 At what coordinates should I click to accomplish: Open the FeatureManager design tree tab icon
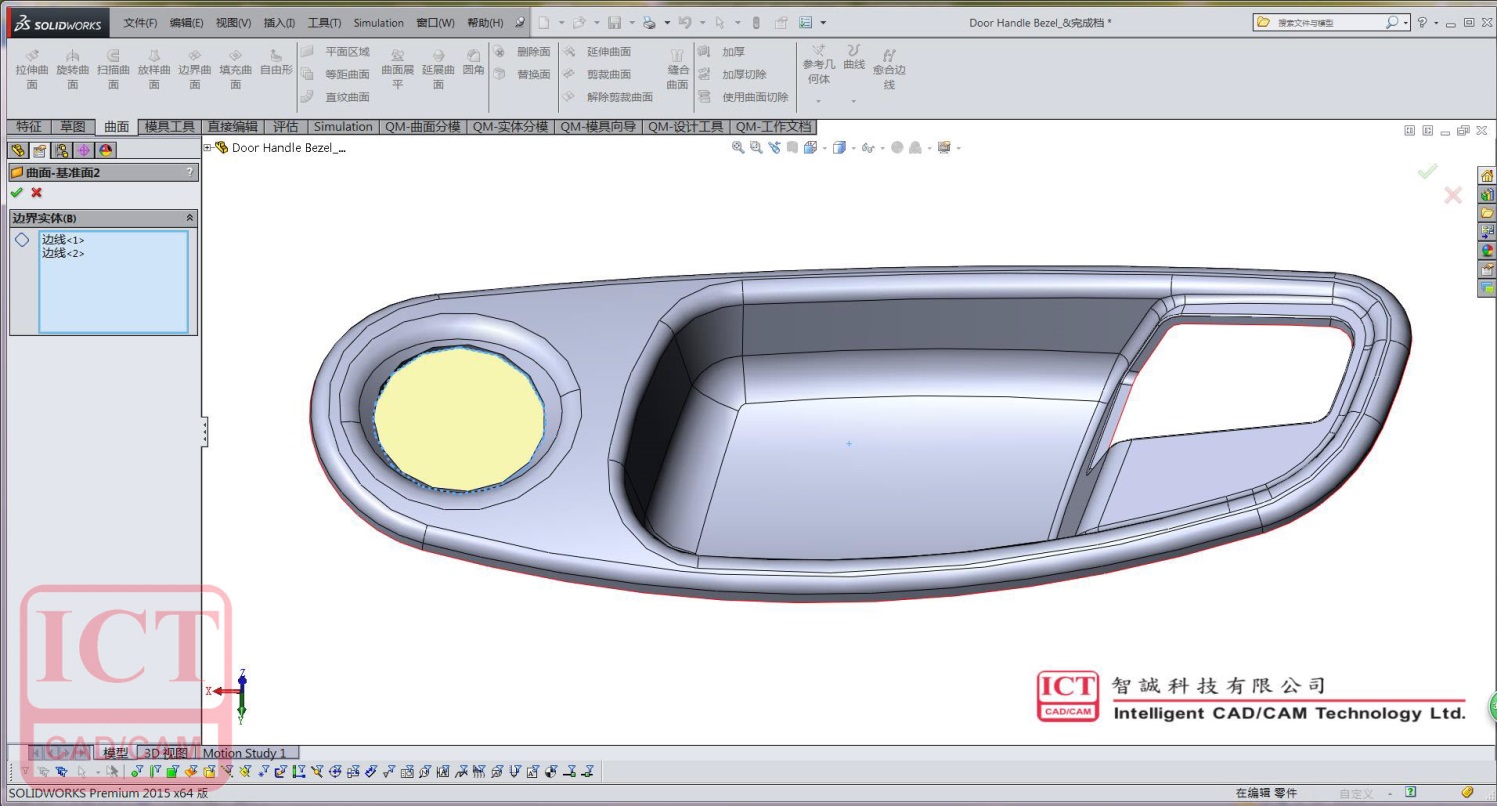coord(17,150)
